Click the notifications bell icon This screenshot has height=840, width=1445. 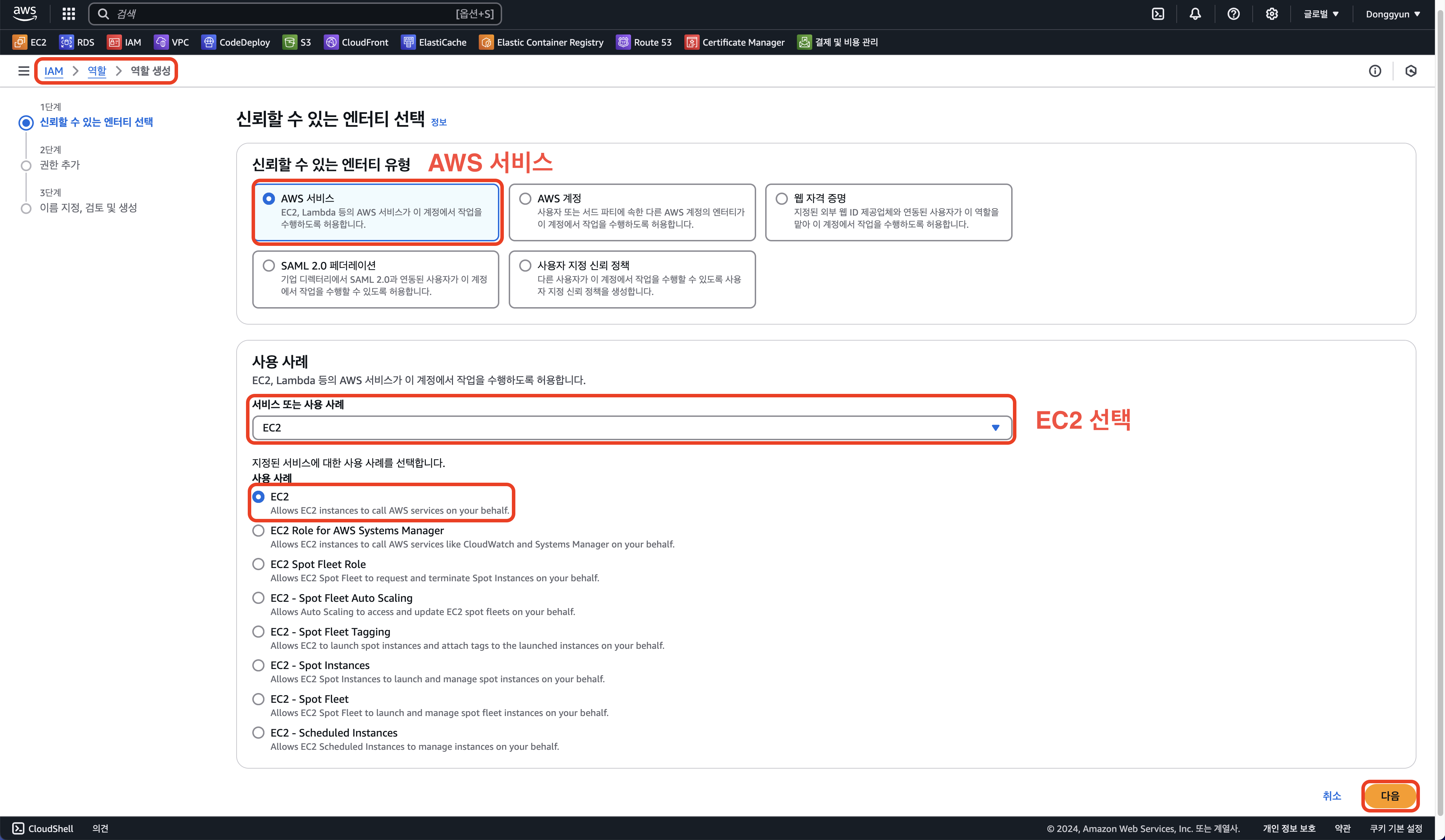pos(1195,14)
